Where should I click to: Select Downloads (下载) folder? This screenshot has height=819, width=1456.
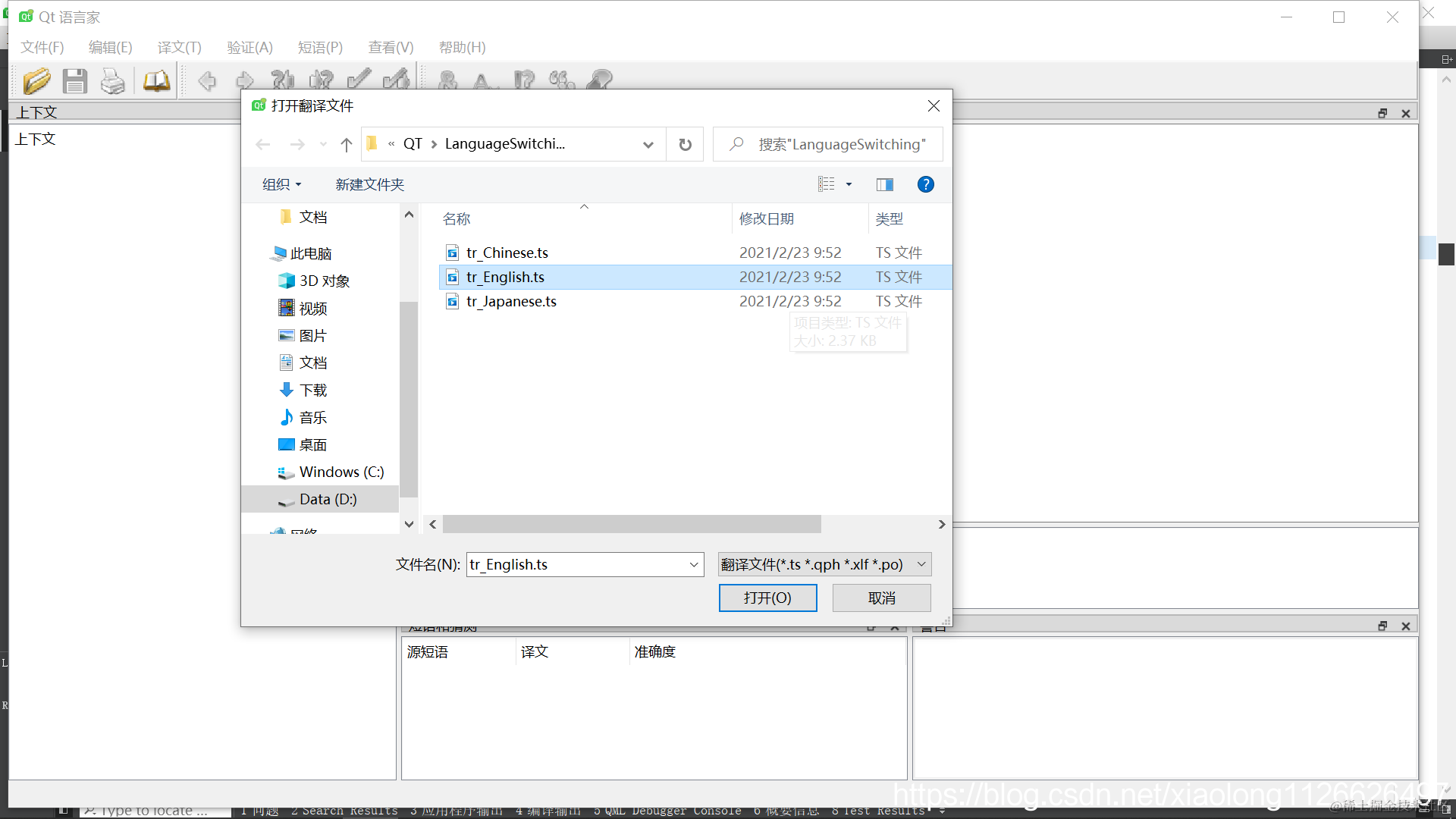pyautogui.click(x=312, y=390)
